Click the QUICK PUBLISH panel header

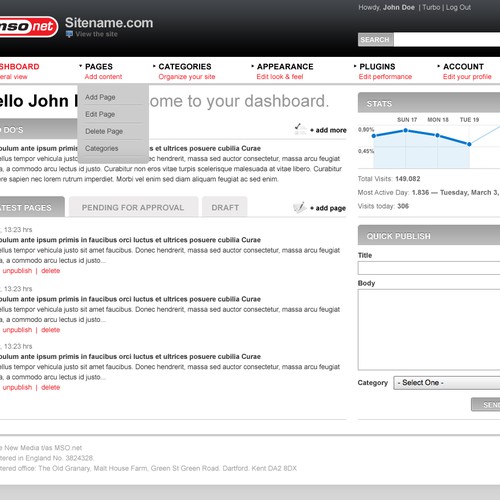[x=429, y=235]
